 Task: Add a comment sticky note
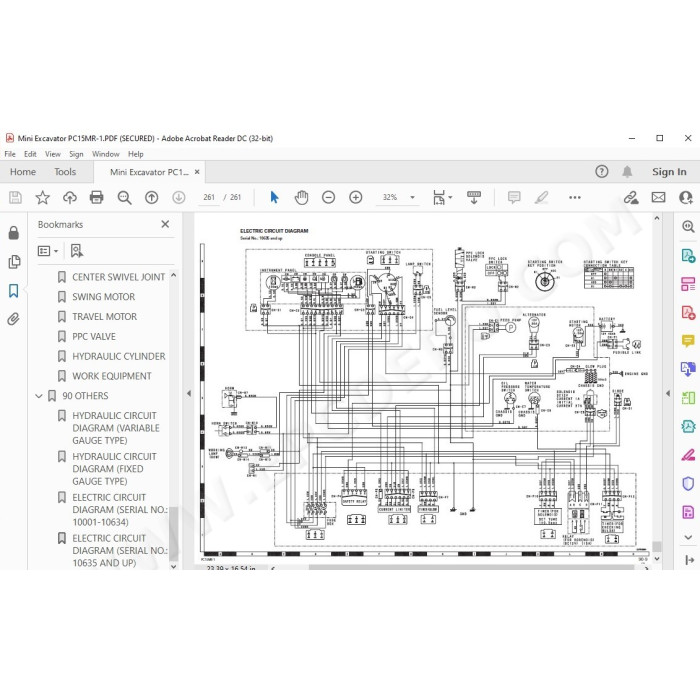click(514, 197)
